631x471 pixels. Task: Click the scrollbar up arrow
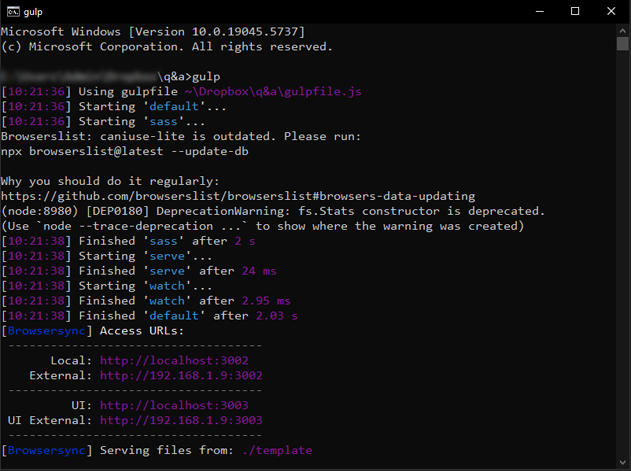click(623, 31)
